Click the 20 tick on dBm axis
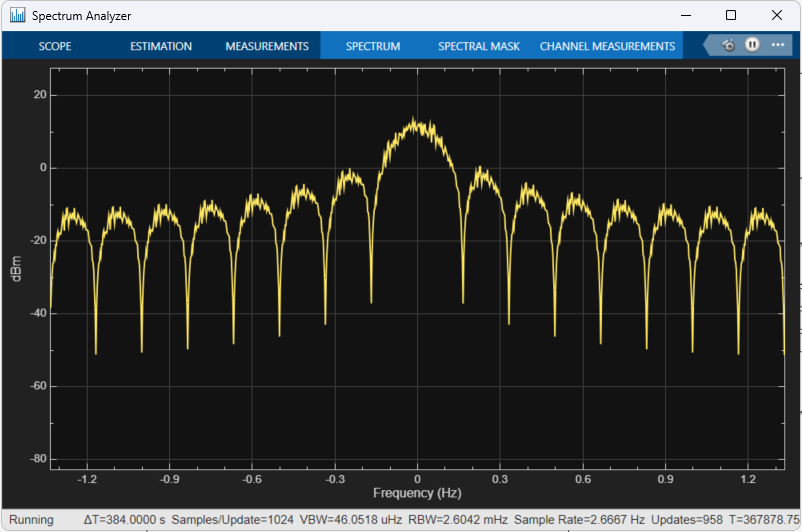Screen dimensions: 802x532 pos(40,95)
